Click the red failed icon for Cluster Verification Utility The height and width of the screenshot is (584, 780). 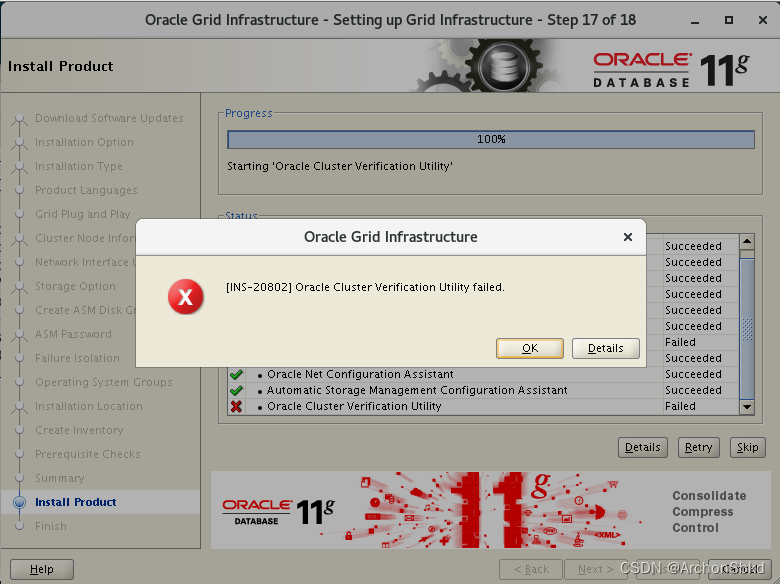click(x=236, y=406)
